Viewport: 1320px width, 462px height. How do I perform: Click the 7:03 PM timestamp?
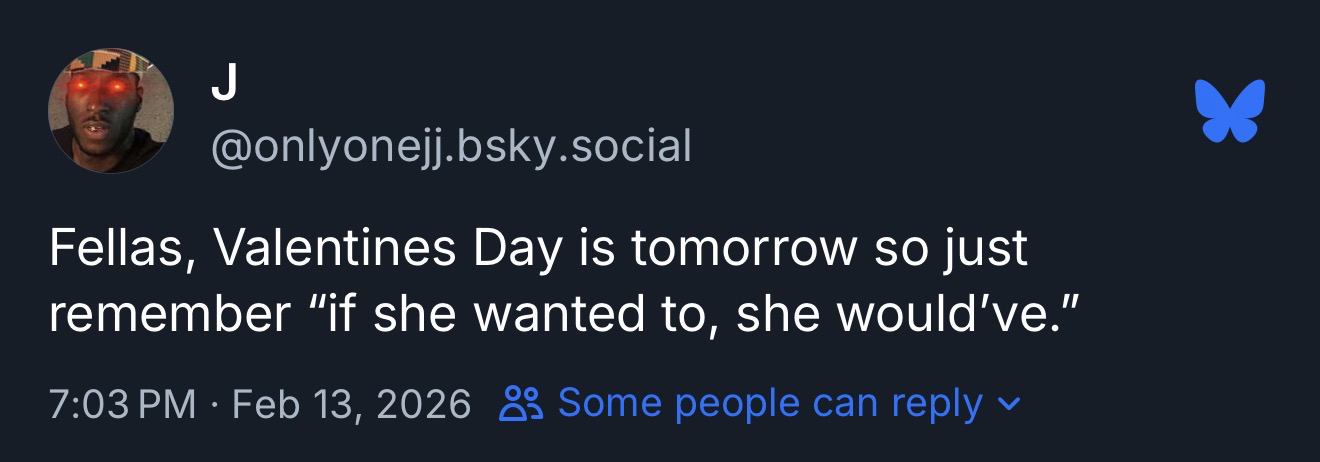tap(122, 404)
